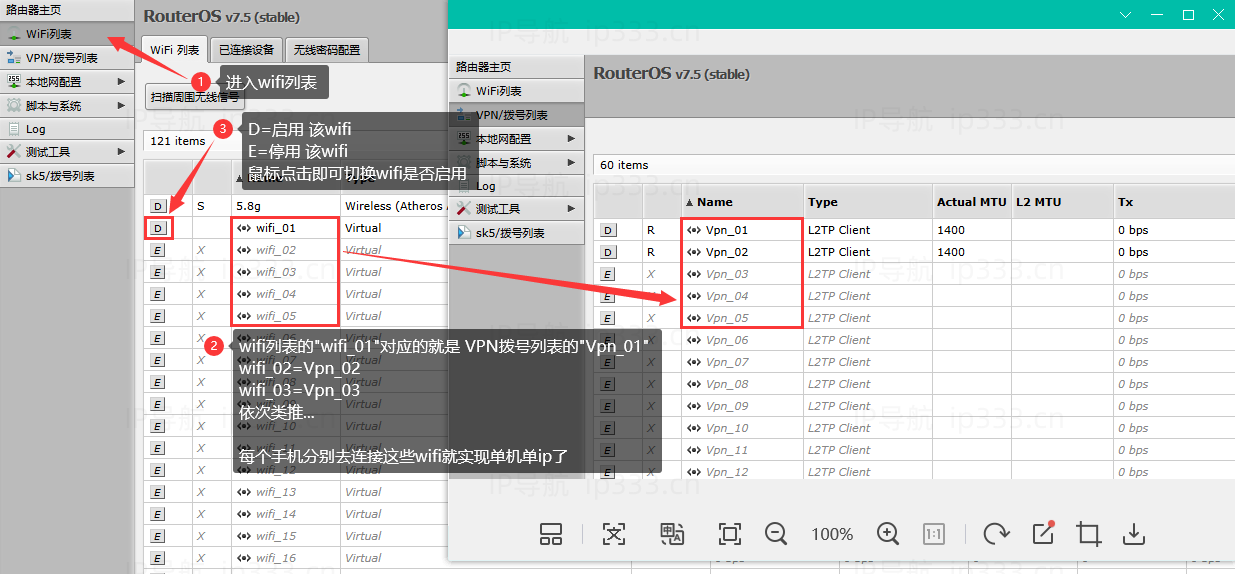The width and height of the screenshot is (1235, 574).
Task: Open thumbnail grid view in viewer toolbar
Action: (551, 534)
